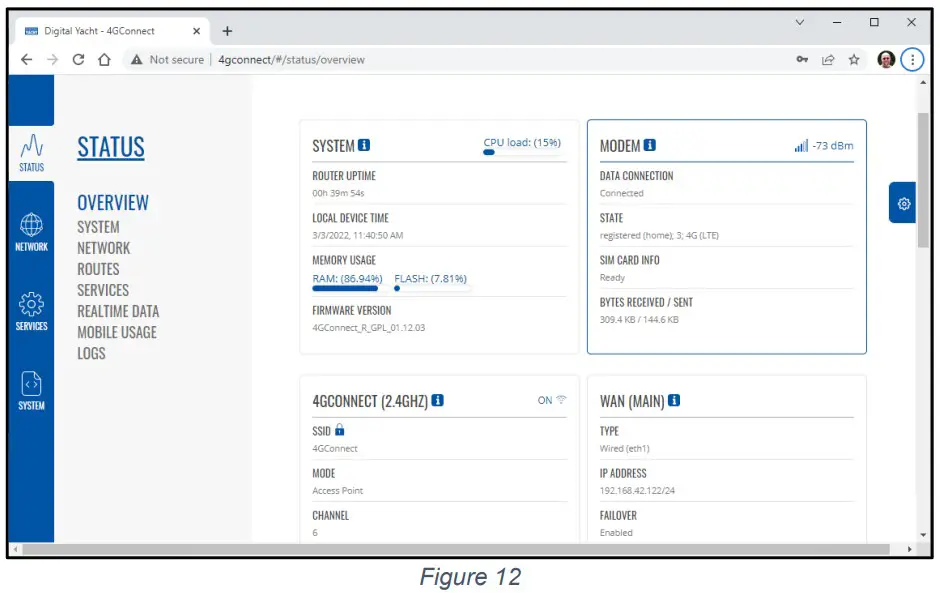Click the WAN type 'Wired (eth1)'
Image resolution: width=940 pixels, height=593 pixels.
coord(625,448)
